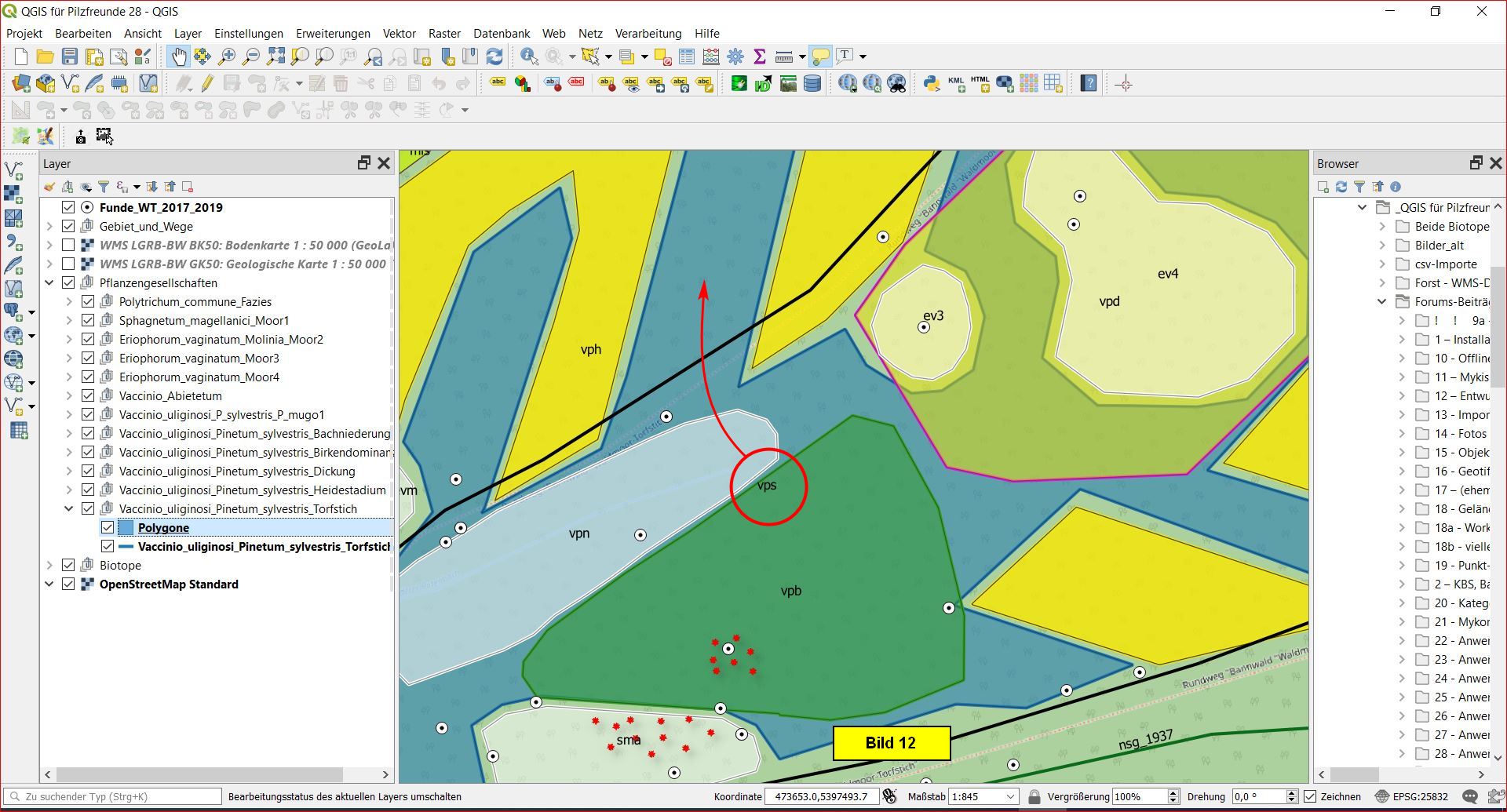Toggle editing with the pencil icon
Viewport: 1507px width, 812px height.
point(207,84)
